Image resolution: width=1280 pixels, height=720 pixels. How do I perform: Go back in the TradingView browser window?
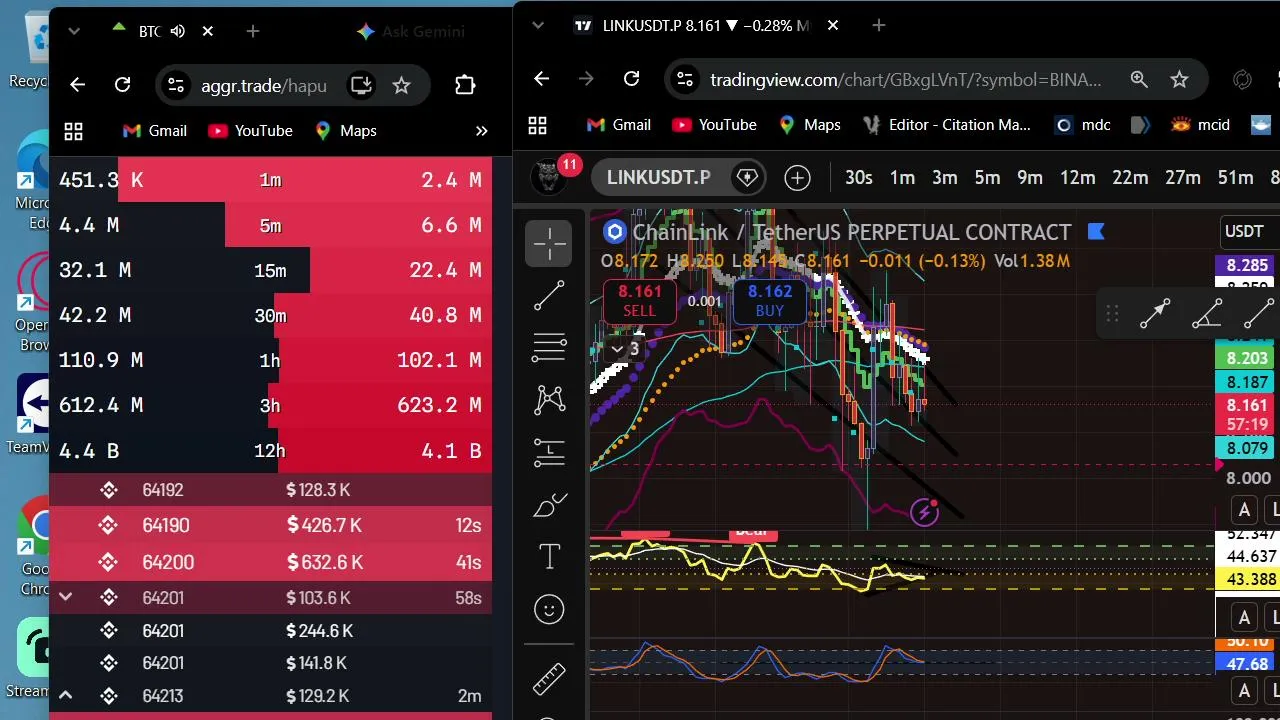[541, 79]
